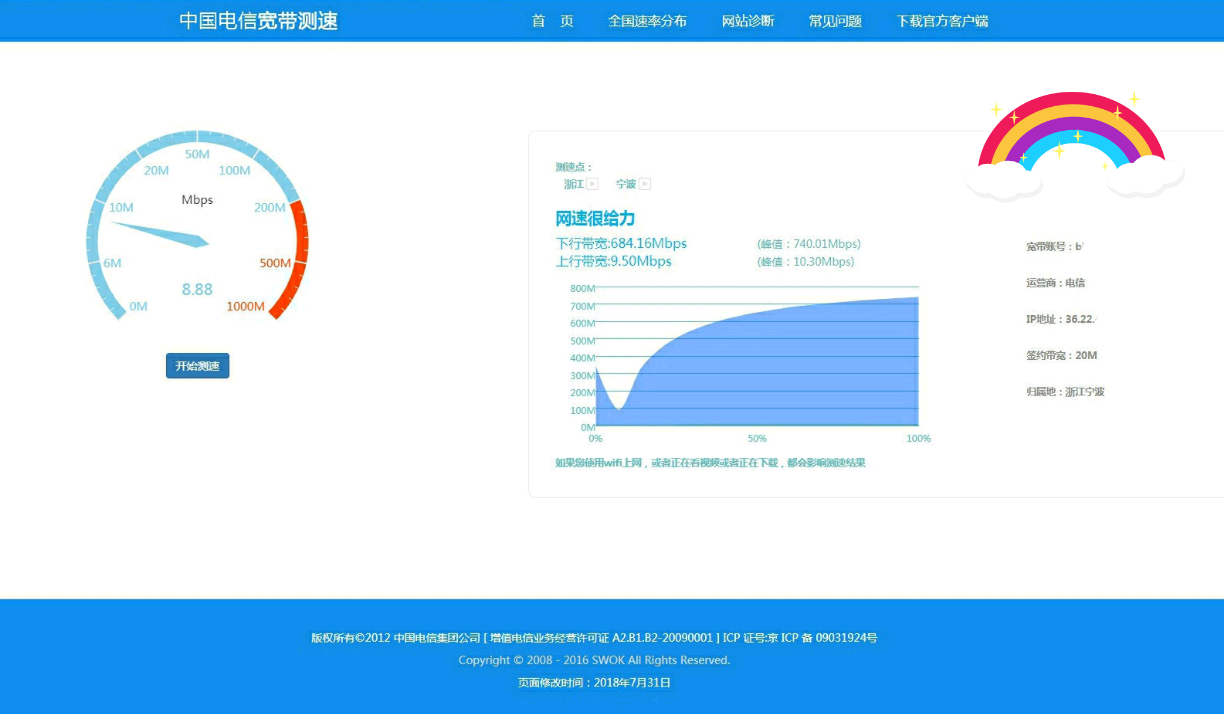Click the Copyright 2008 - 2016 SWOK footer text

point(594,660)
